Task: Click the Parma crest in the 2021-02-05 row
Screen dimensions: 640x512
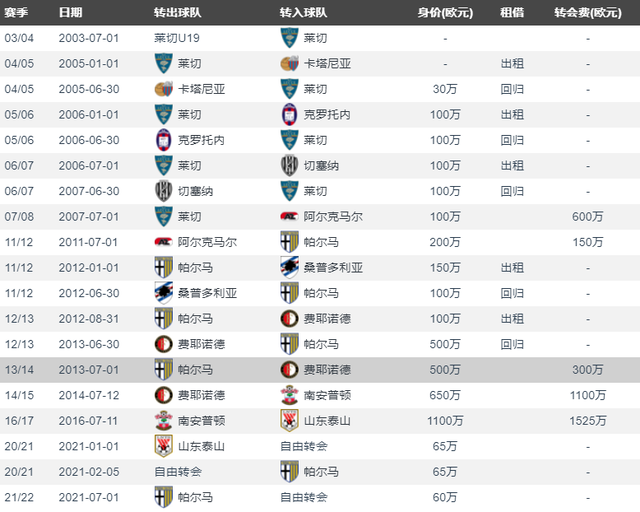Action: [289, 472]
